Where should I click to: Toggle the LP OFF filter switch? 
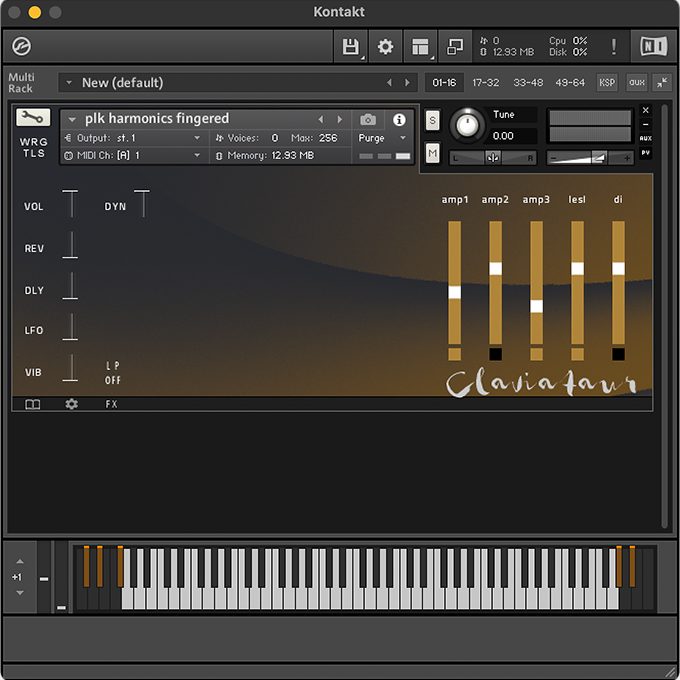coord(113,373)
